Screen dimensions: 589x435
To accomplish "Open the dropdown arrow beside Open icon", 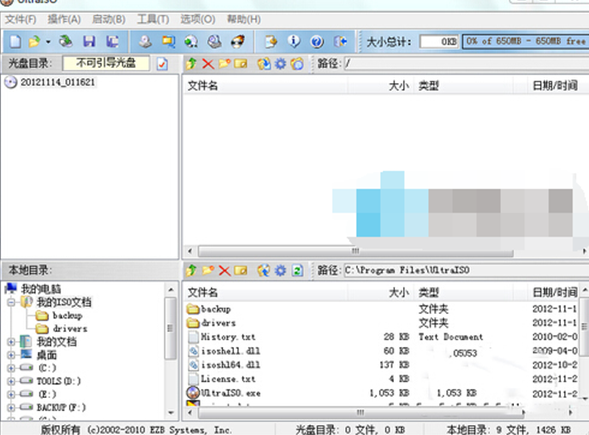I will (48, 42).
